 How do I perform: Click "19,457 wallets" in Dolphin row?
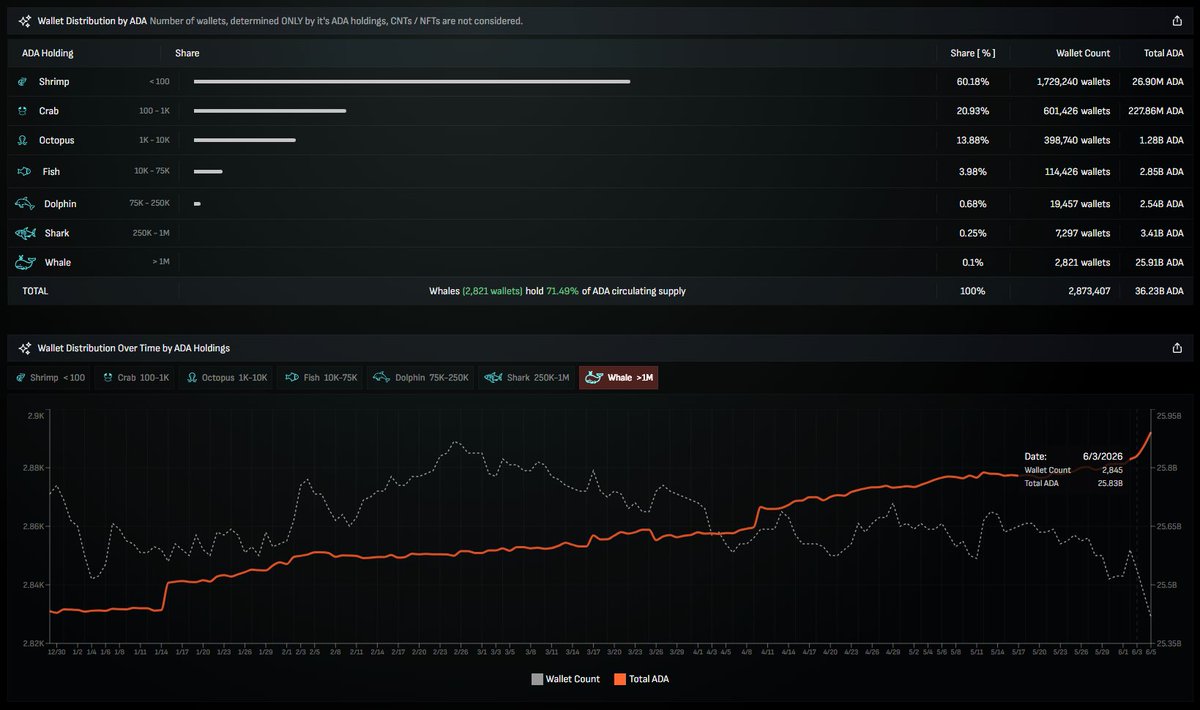(x=1078, y=204)
